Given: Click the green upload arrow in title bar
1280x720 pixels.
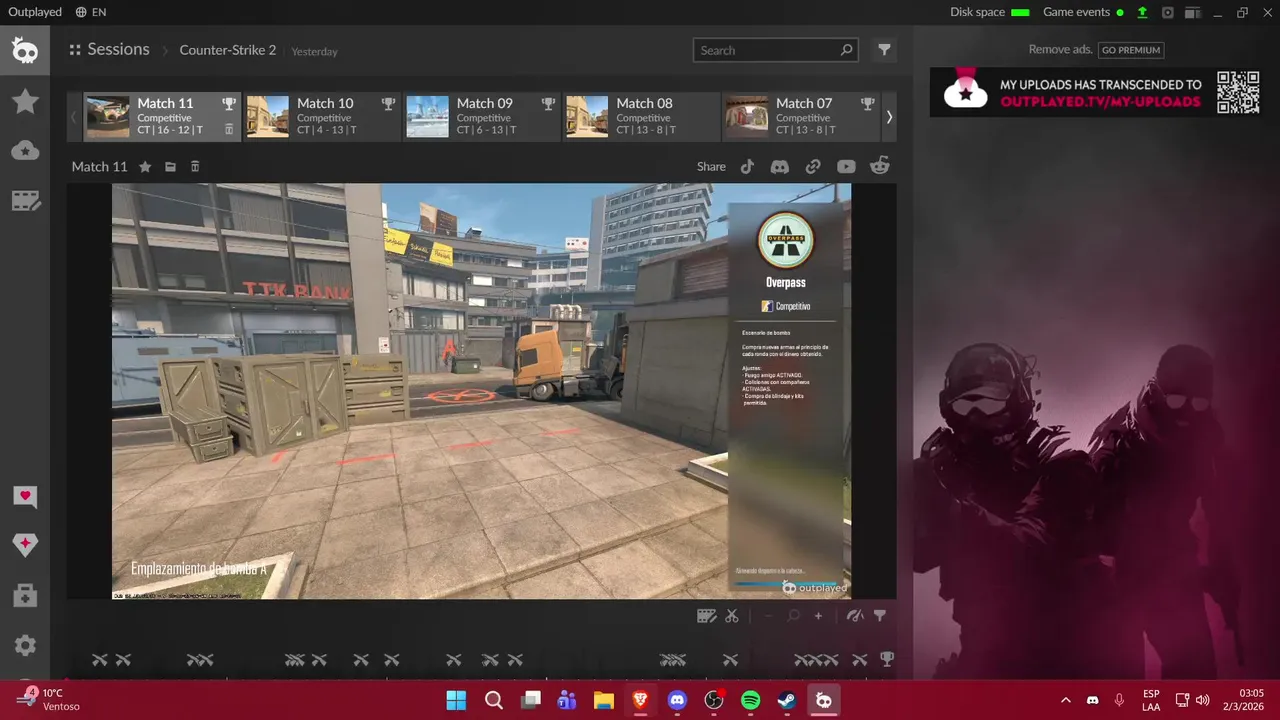Looking at the screenshot, I should (x=1142, y=12).
